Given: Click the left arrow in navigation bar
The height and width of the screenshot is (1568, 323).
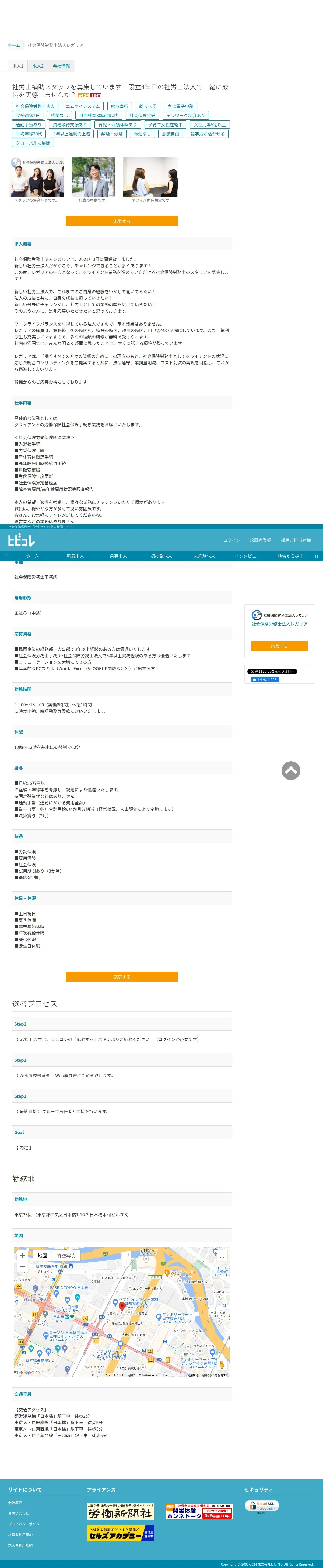Looking at the screenshot, I should point(6,556).
